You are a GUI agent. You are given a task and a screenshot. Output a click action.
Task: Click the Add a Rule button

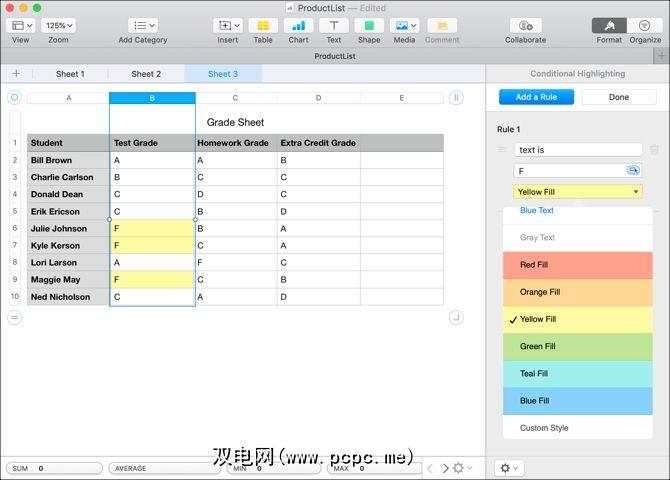(536, 97)
